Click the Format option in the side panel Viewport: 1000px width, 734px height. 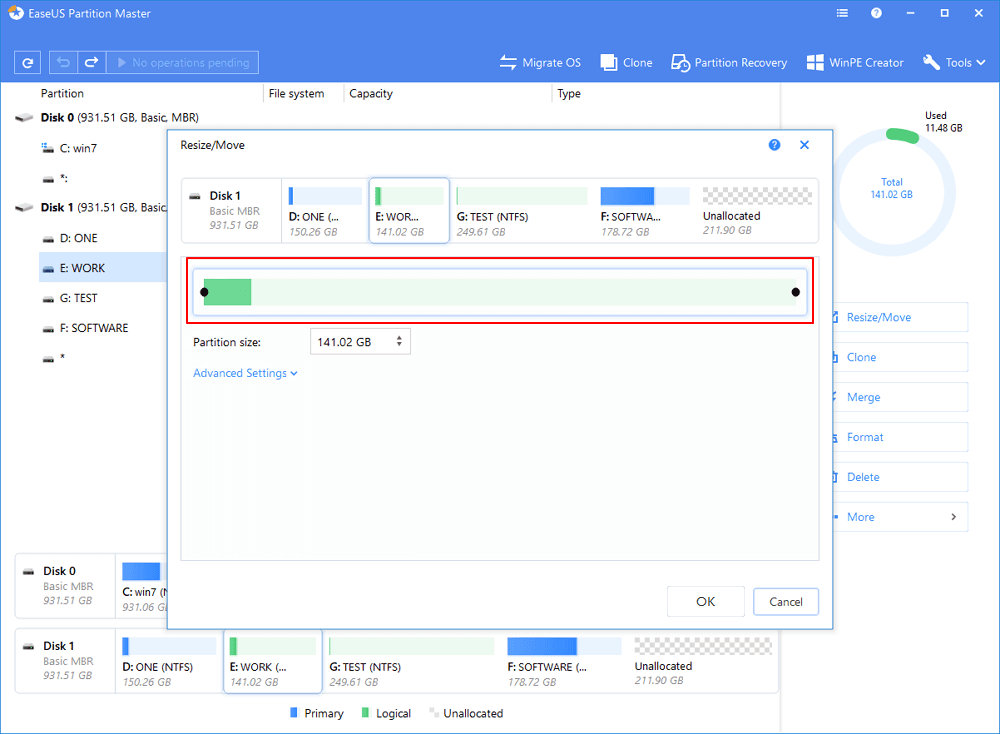(x=865, y=437)
